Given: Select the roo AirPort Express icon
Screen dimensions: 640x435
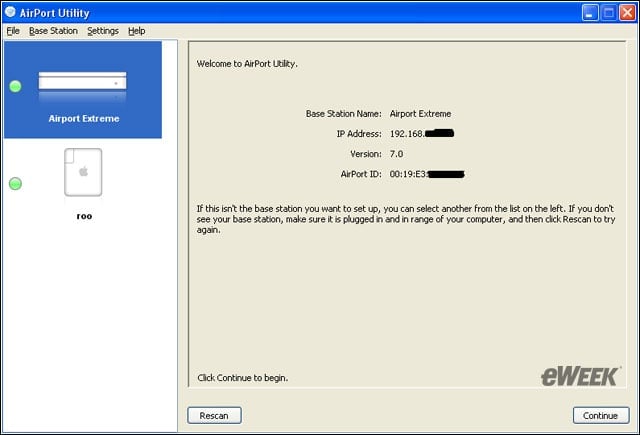Looking at the screenshot, I should [83, 172].
